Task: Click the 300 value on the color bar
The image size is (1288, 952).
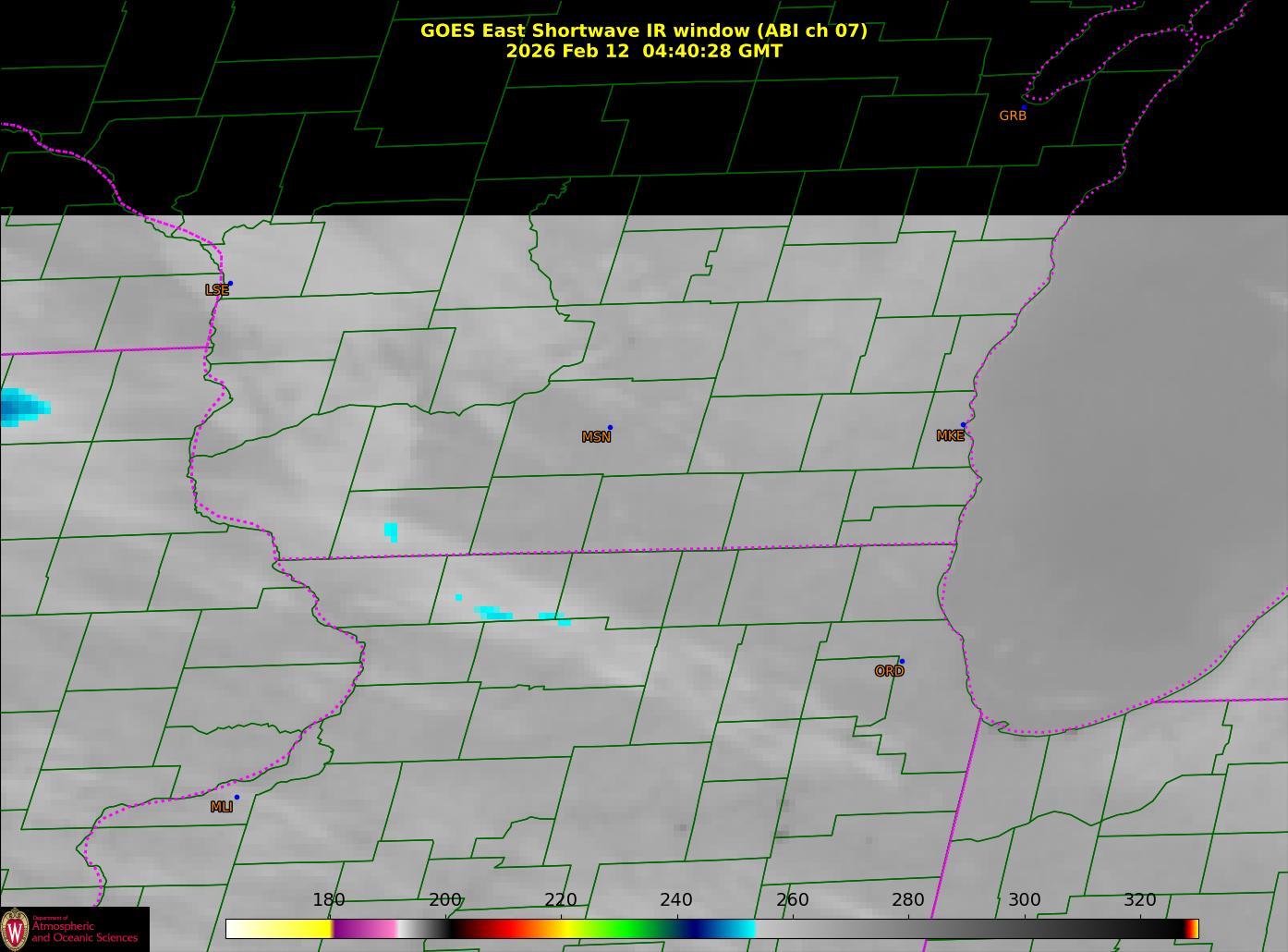Action: pyautogui.click(x=1025, y=899)
